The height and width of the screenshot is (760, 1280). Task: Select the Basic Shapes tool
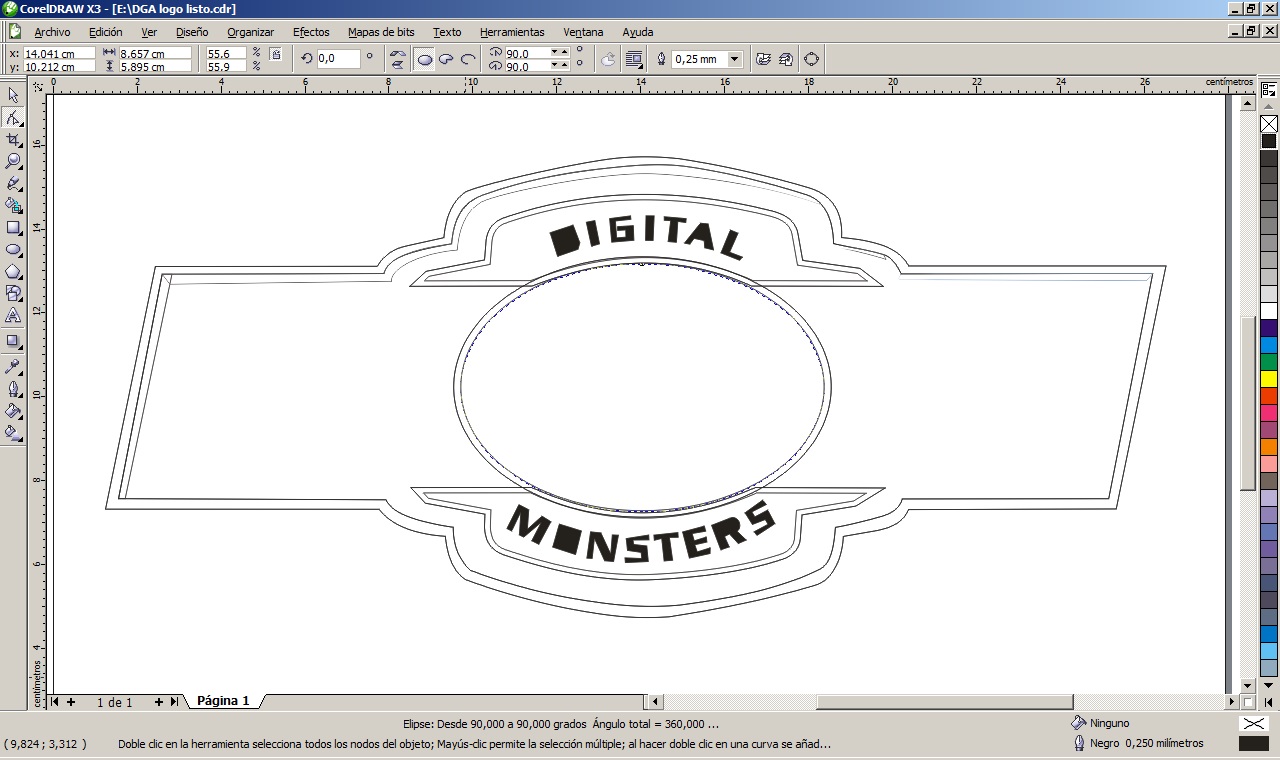[x=13, y=293]
